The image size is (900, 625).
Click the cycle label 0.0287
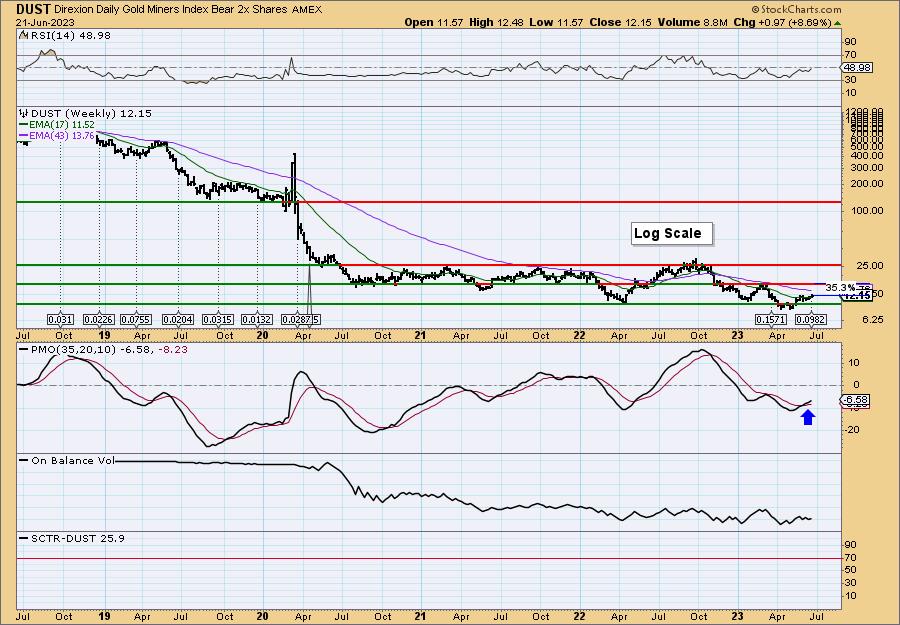coord(298,319)
